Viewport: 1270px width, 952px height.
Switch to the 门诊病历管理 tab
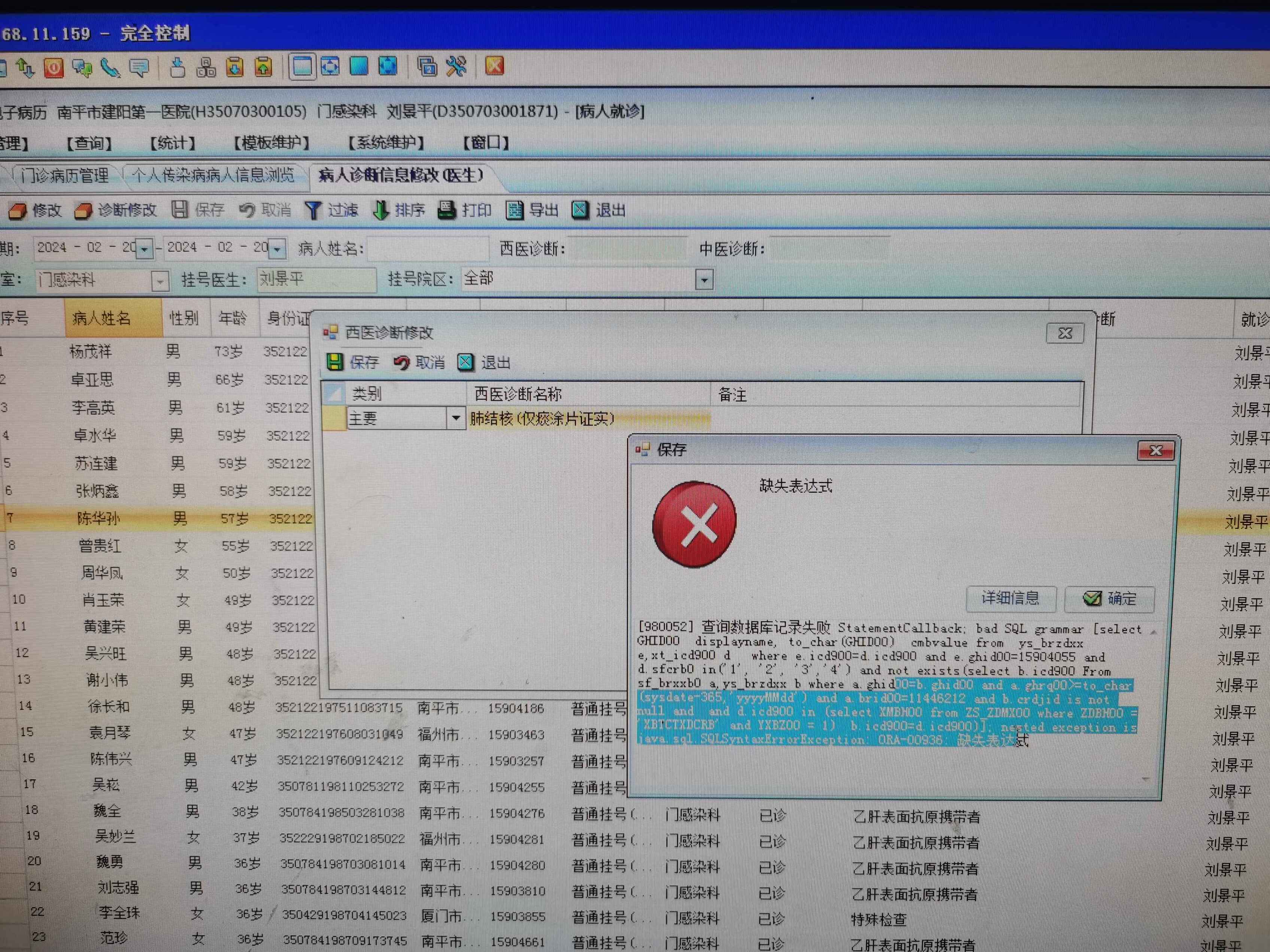pyautogui.click(x=64, y=176)
